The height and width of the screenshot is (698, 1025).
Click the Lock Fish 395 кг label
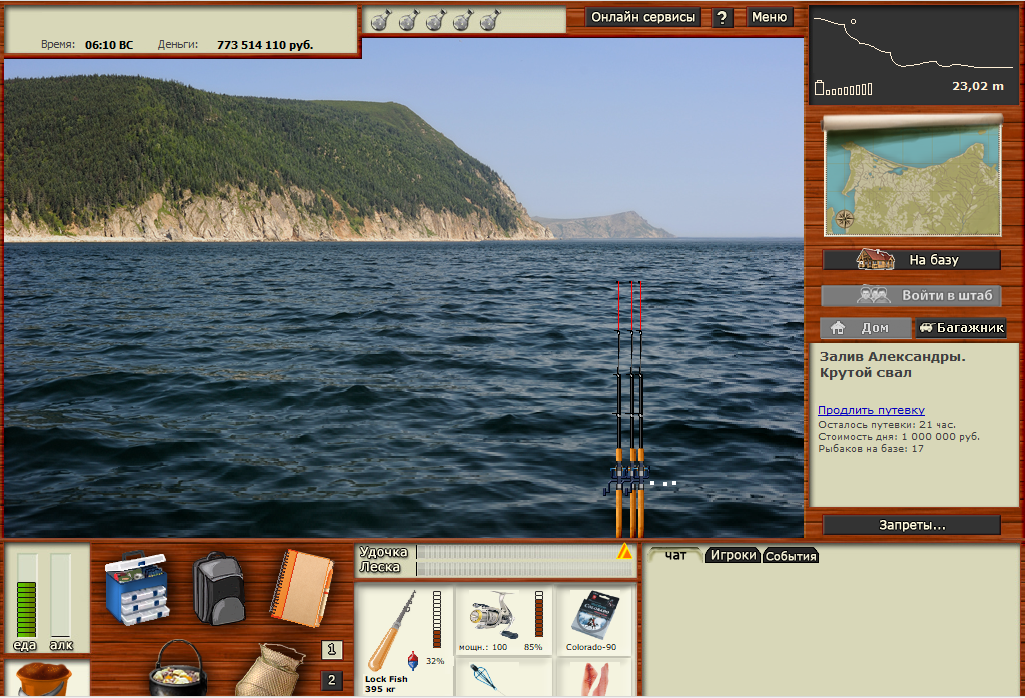(386, 684)
